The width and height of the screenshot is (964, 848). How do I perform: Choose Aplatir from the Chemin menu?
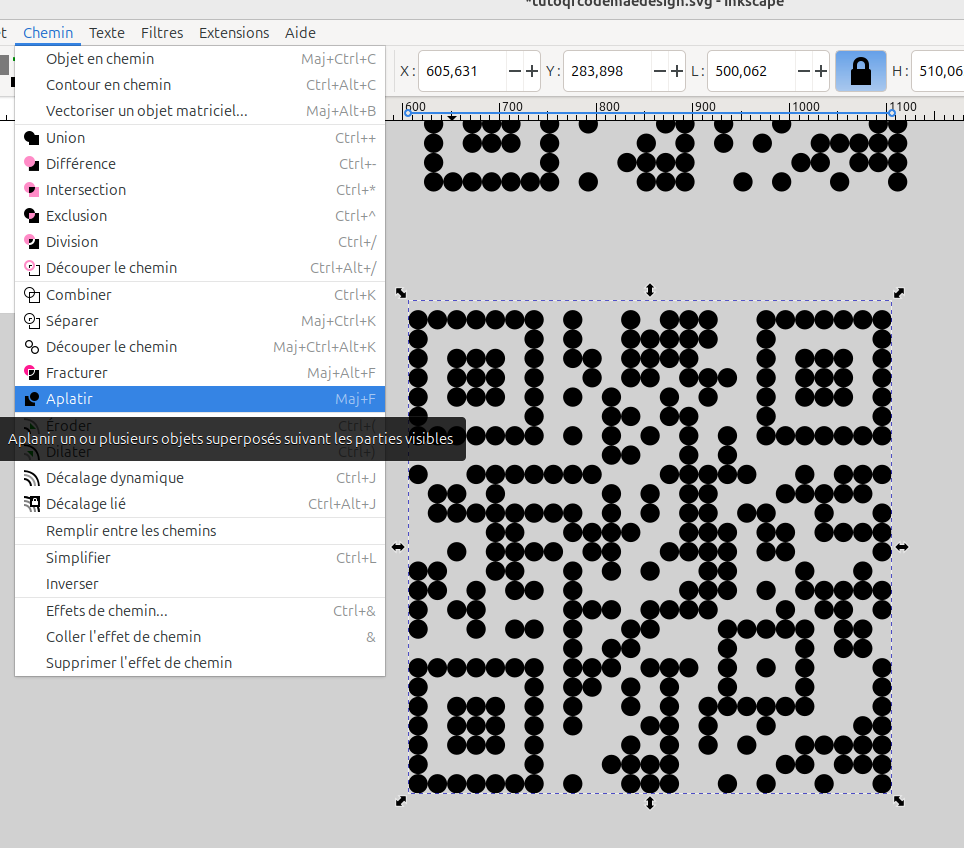tap(70, 399)
